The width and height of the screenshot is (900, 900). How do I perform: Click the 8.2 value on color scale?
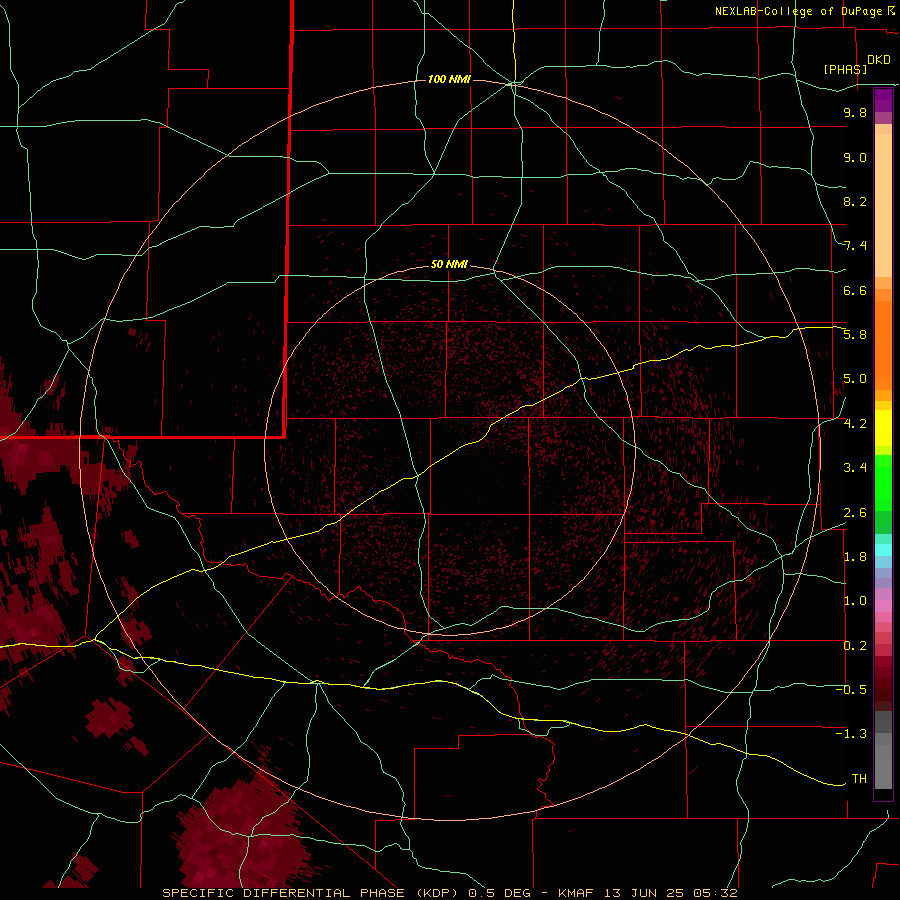[x=855, y=201]
